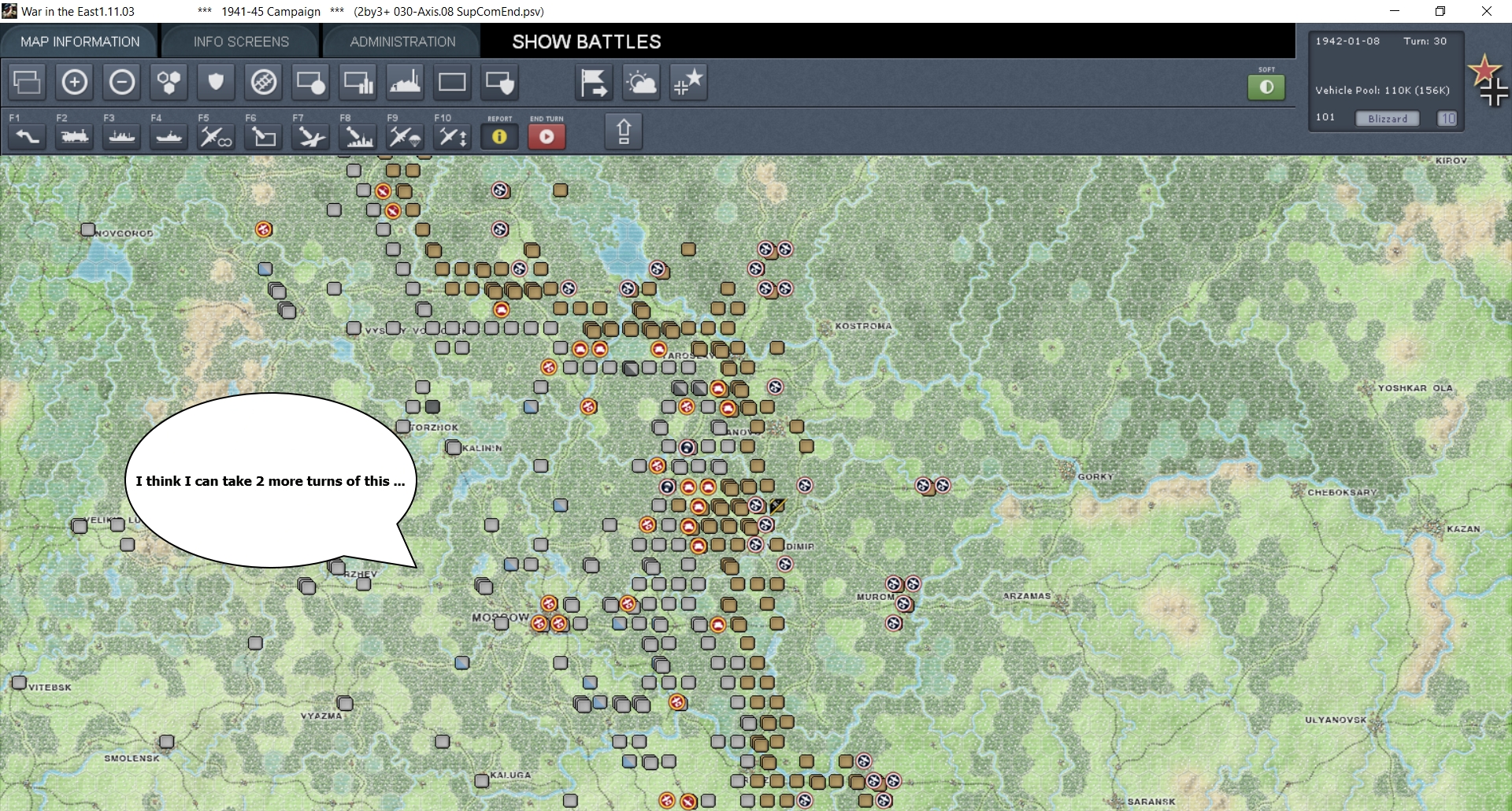Select F7 bomb airfield mode icon
Viewport: 1512px width, 811px height.
[x=311, y=136]
